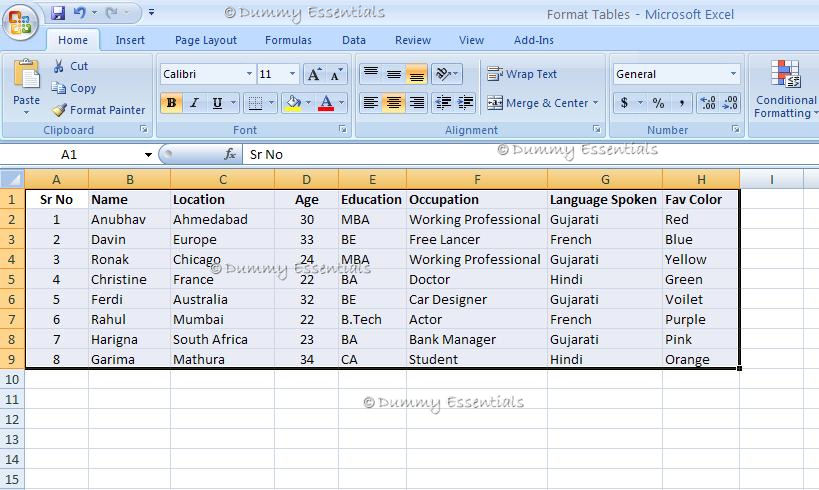Align text to the right
Image resolution: width=819 pixels, height=490 pixels.
point(417,103)
